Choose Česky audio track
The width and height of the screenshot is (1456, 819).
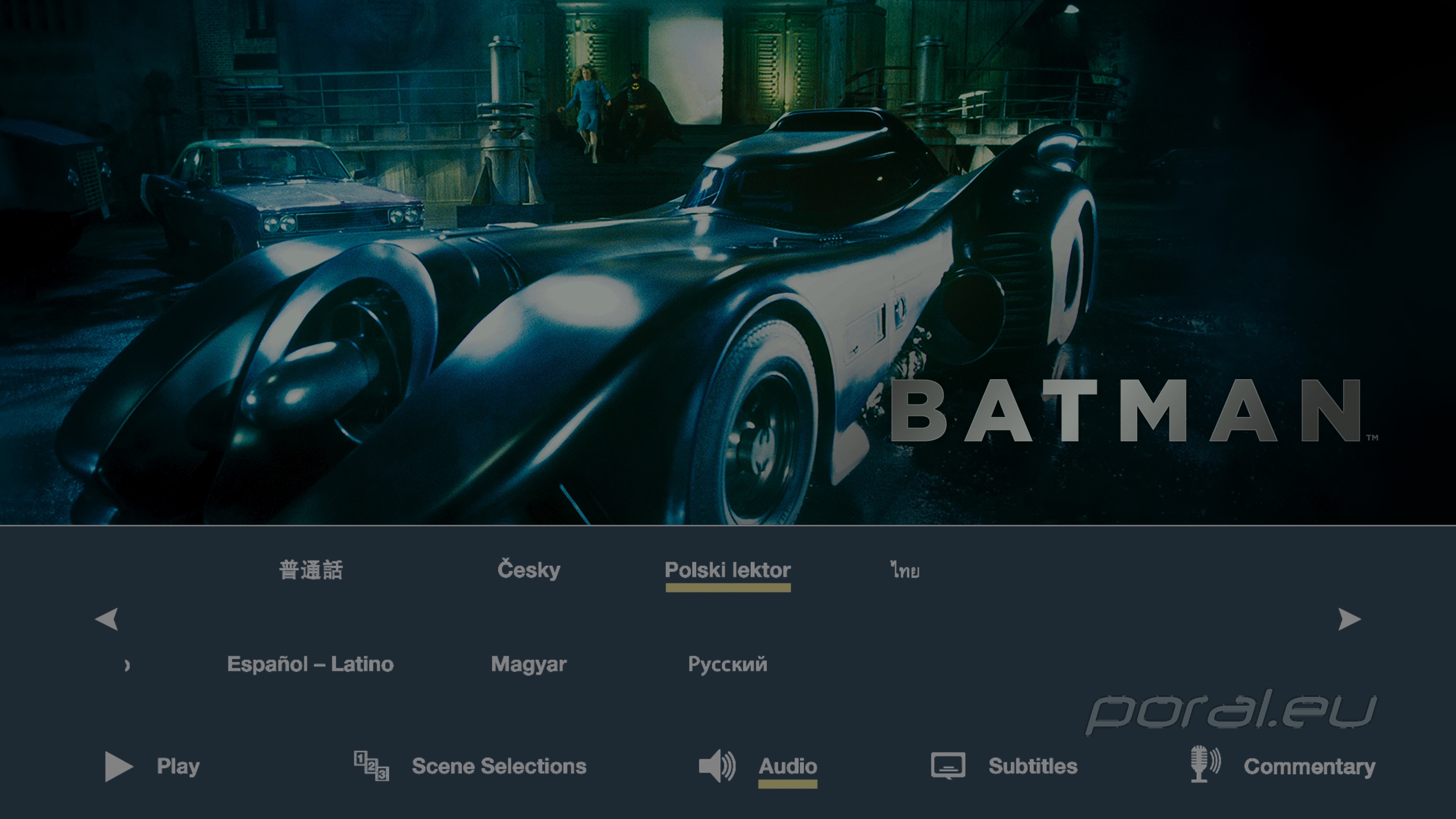tap(529, 570)
